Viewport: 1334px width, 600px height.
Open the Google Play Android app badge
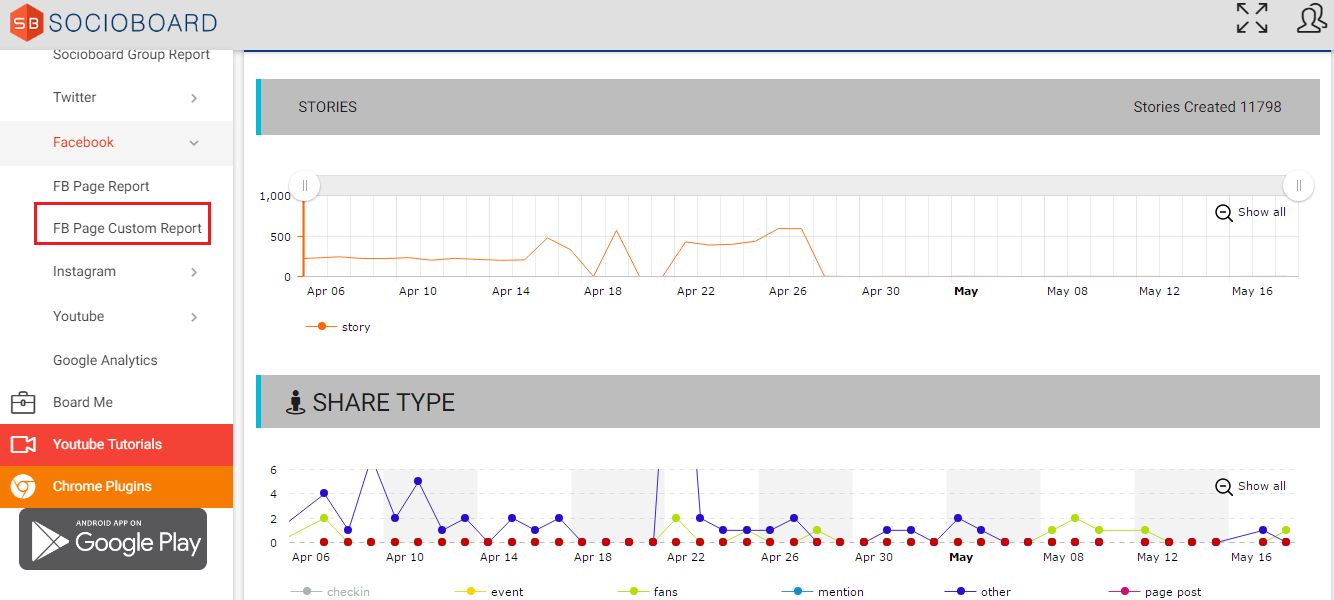[x=113, y=539]
